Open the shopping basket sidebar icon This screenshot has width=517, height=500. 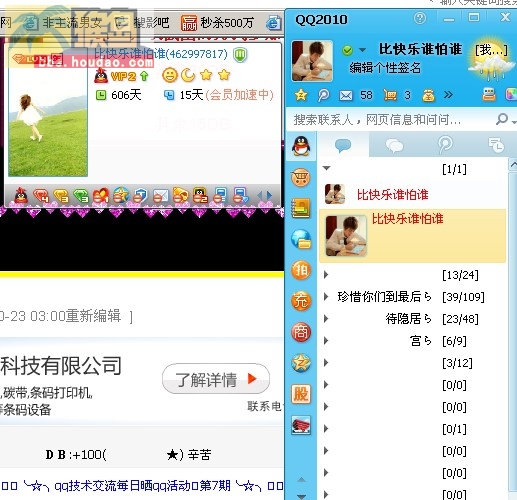[x=301, y=177]
